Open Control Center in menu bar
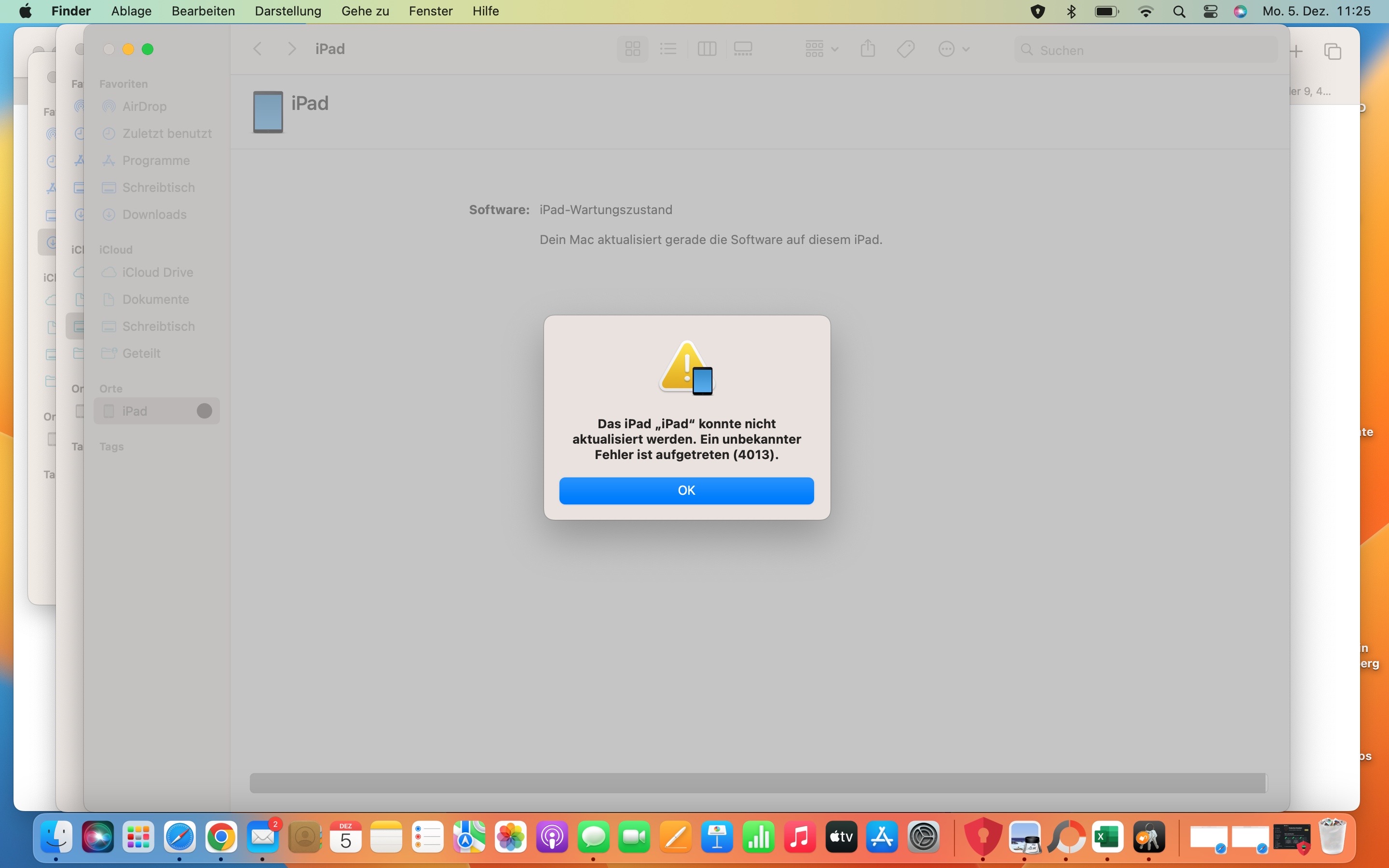The width and height of the screenshot is (1389, 868). [x=1210, y=12]
